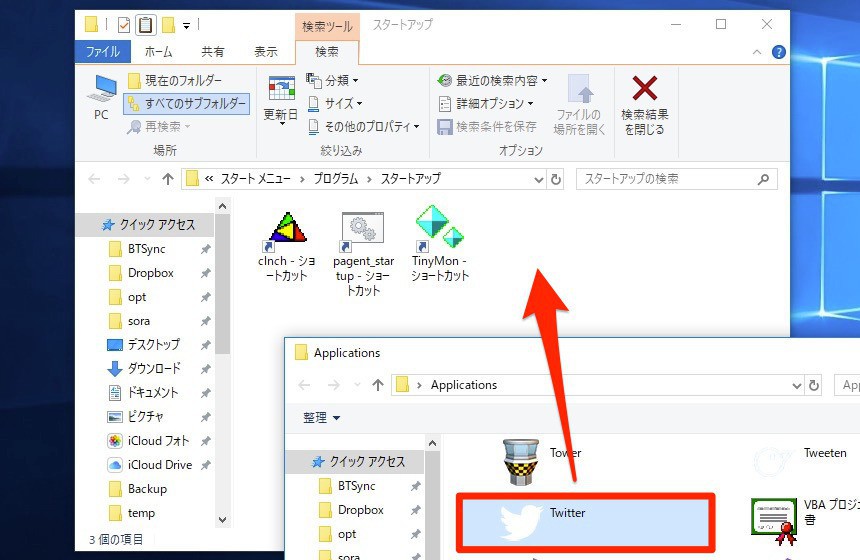Open recent locations dropdown in Startup window
The image size is (860, 560).
147,179
